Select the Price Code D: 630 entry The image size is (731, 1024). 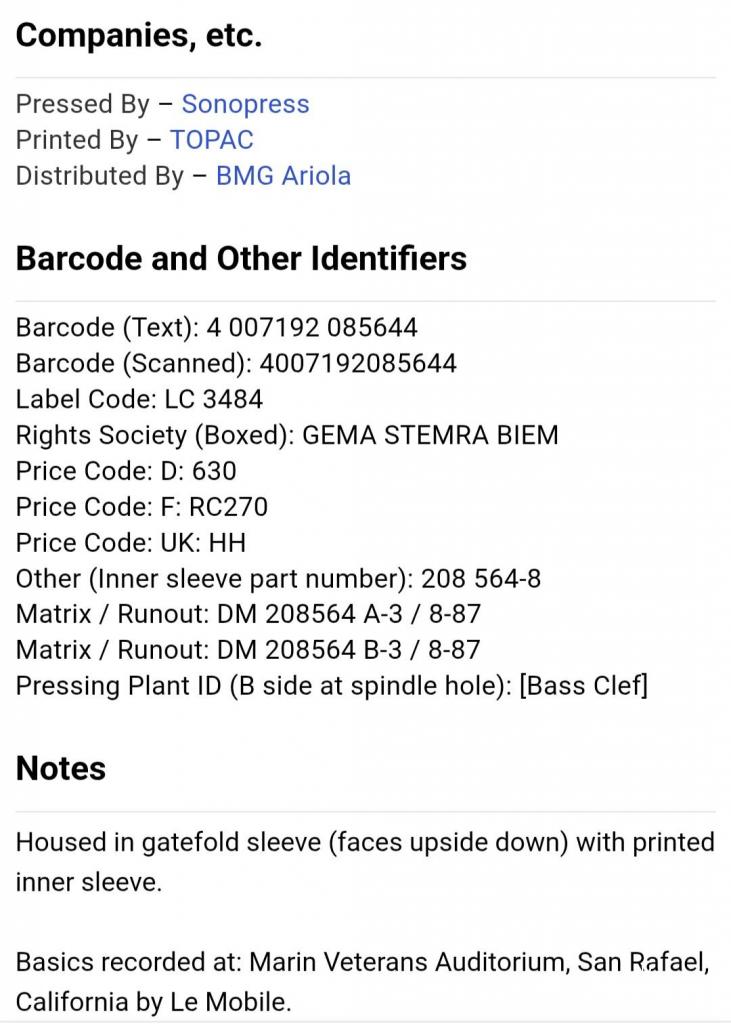coord(126,471)
